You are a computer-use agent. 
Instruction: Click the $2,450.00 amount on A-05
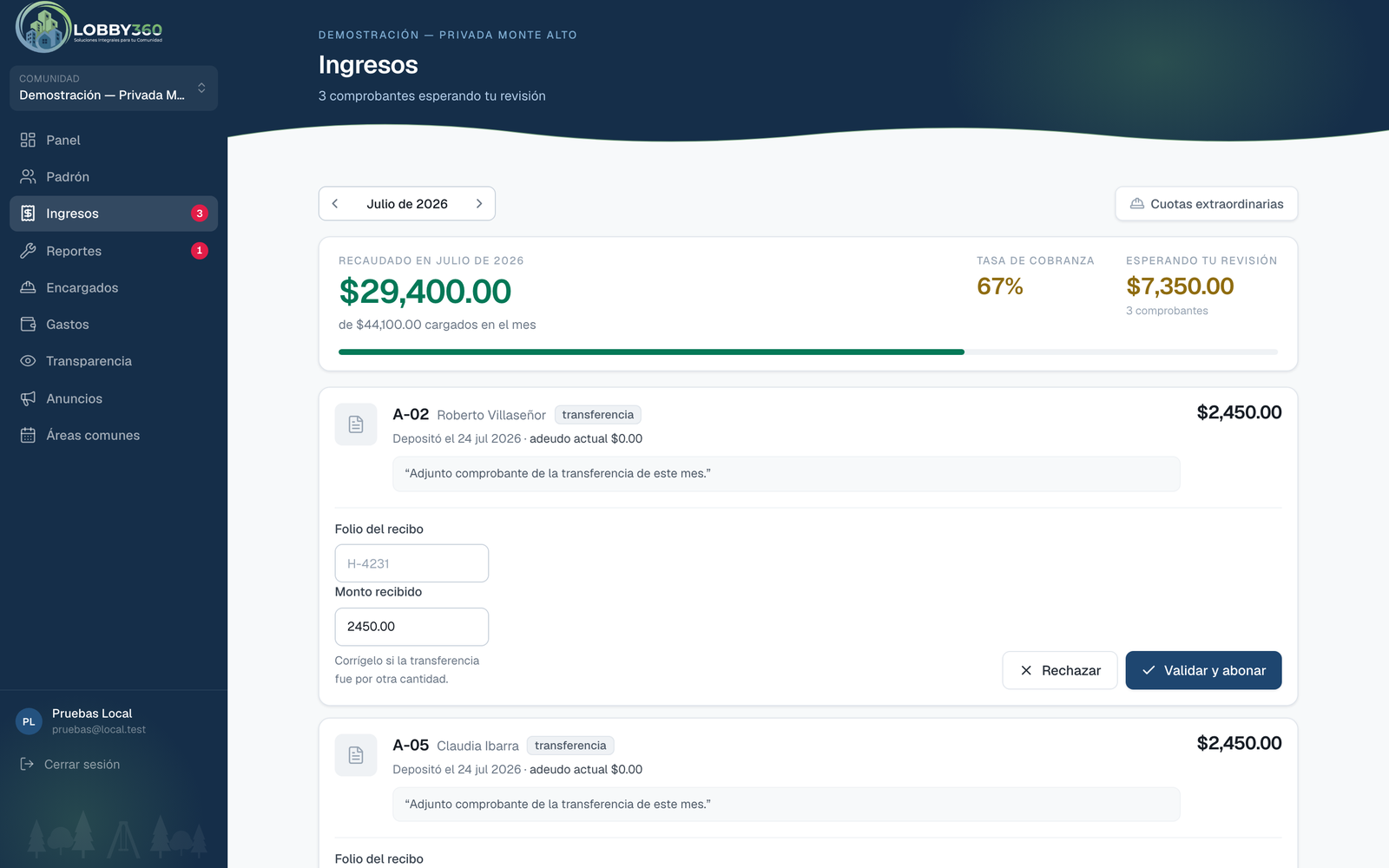coord(1239,743)
